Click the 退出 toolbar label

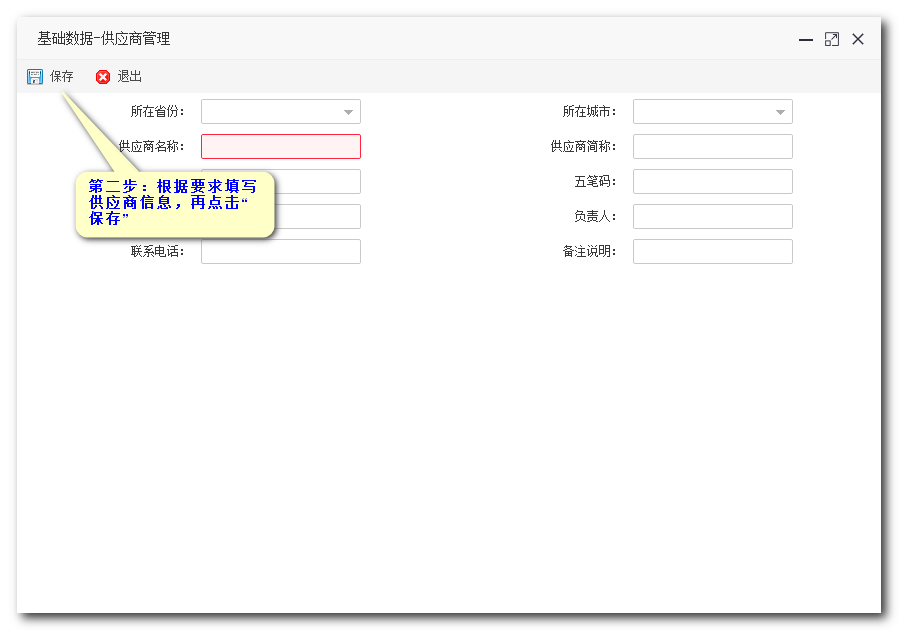(x=130, y=76)
